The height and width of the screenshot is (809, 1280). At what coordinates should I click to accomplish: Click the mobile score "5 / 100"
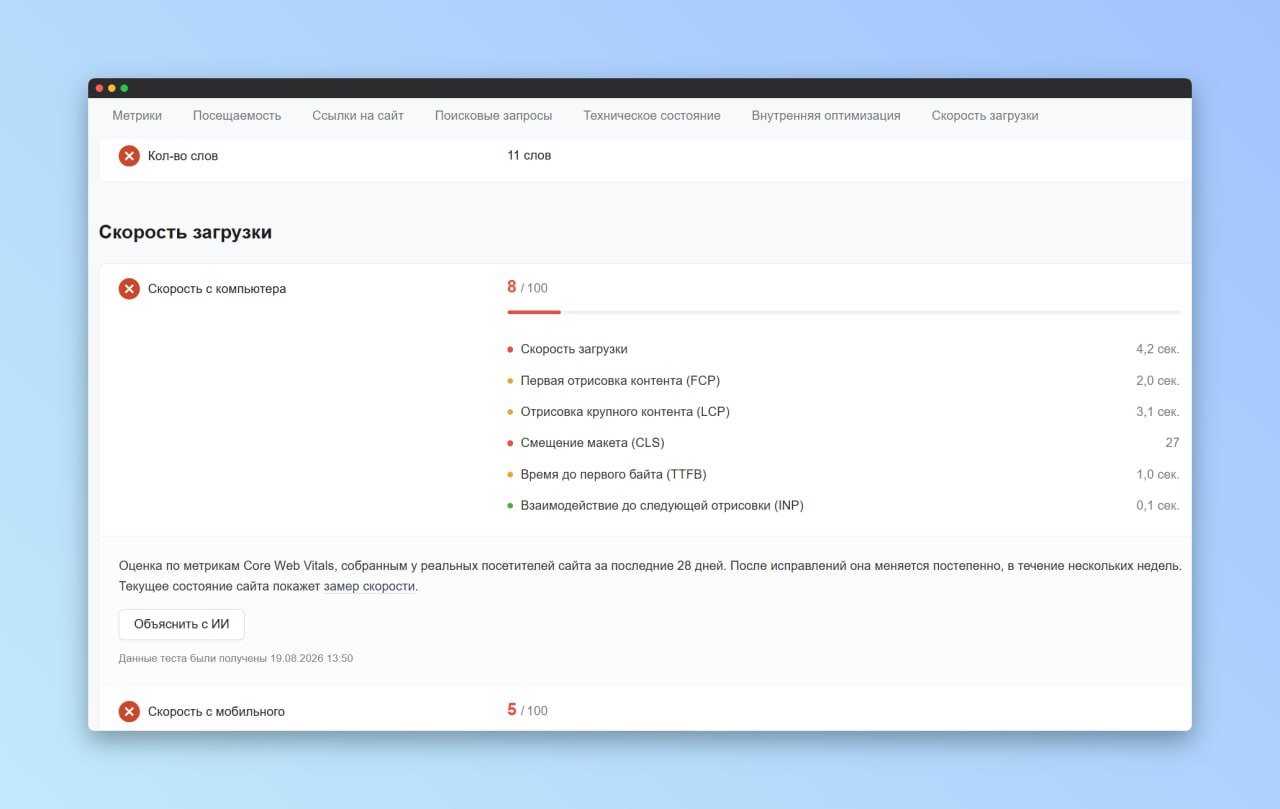pos(527,710)
